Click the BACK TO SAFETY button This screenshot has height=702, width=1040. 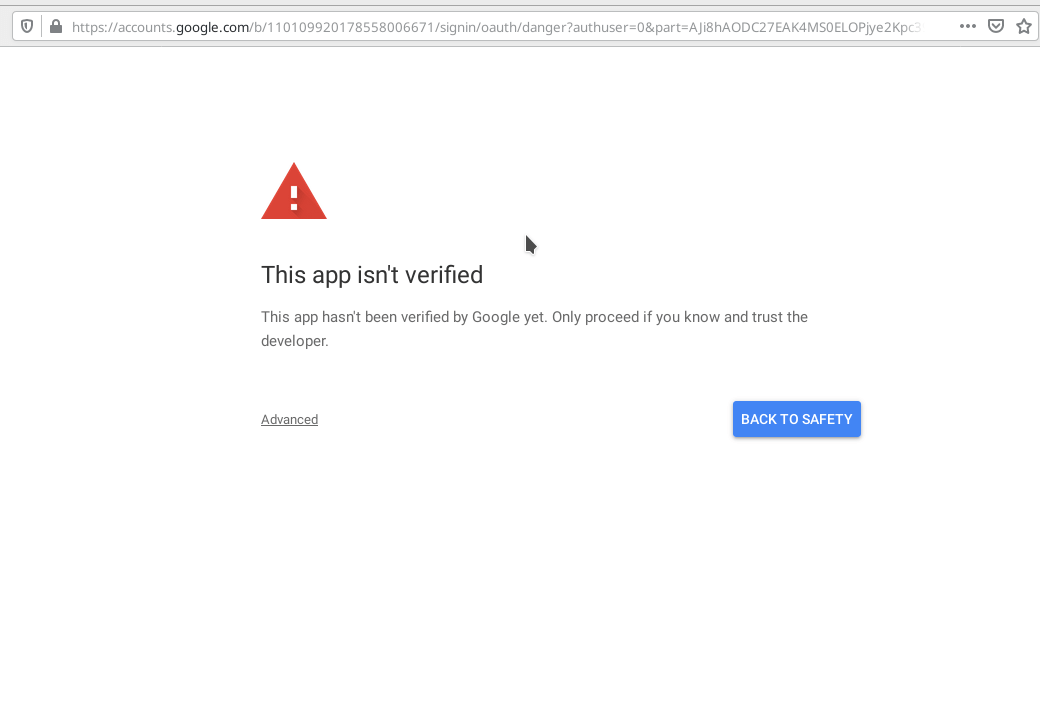[x=797, y=419]
